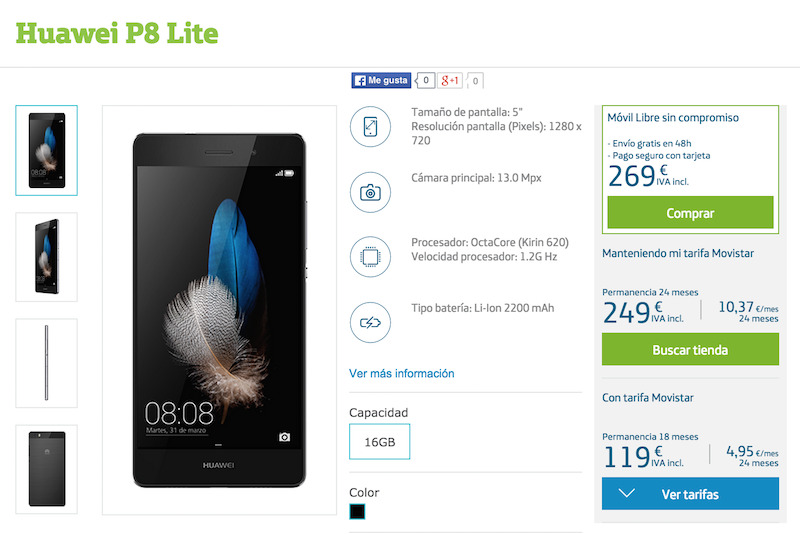Select the front view phone thumbnail
This screenshot has height=534, width=800.
point(46,150)
